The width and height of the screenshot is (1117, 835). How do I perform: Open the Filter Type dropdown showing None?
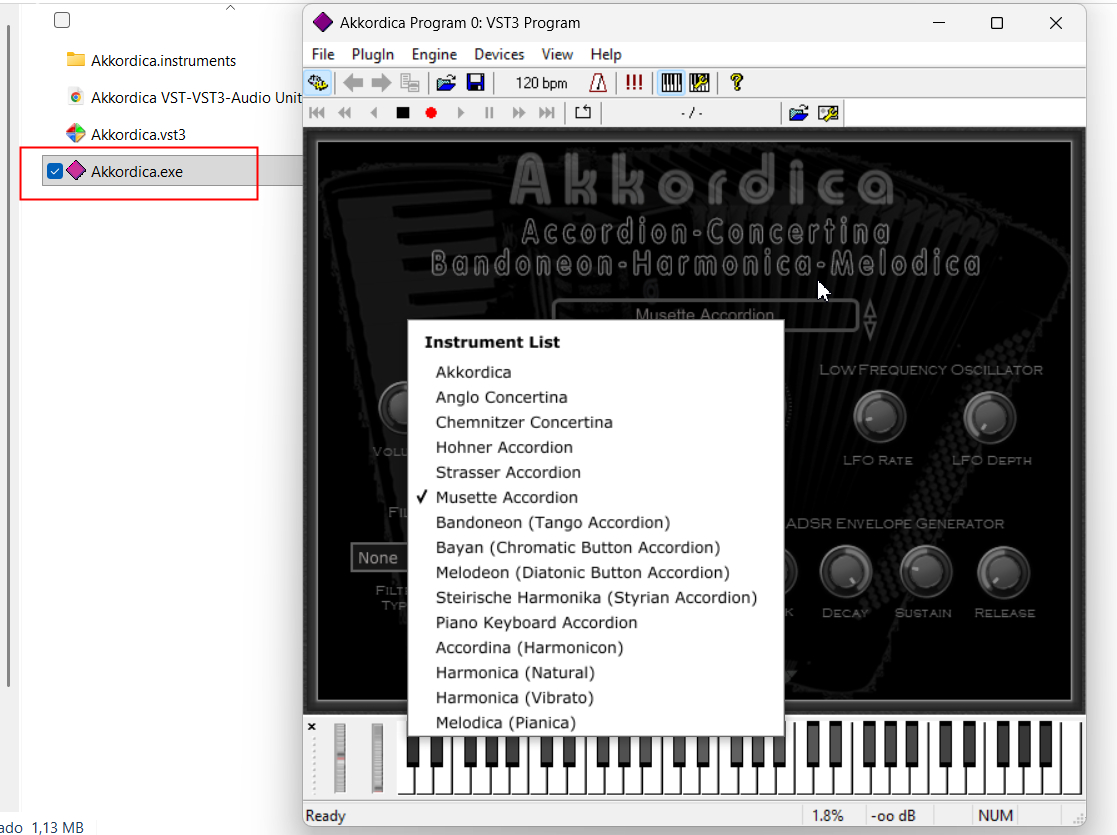click(x=379, y=557)
